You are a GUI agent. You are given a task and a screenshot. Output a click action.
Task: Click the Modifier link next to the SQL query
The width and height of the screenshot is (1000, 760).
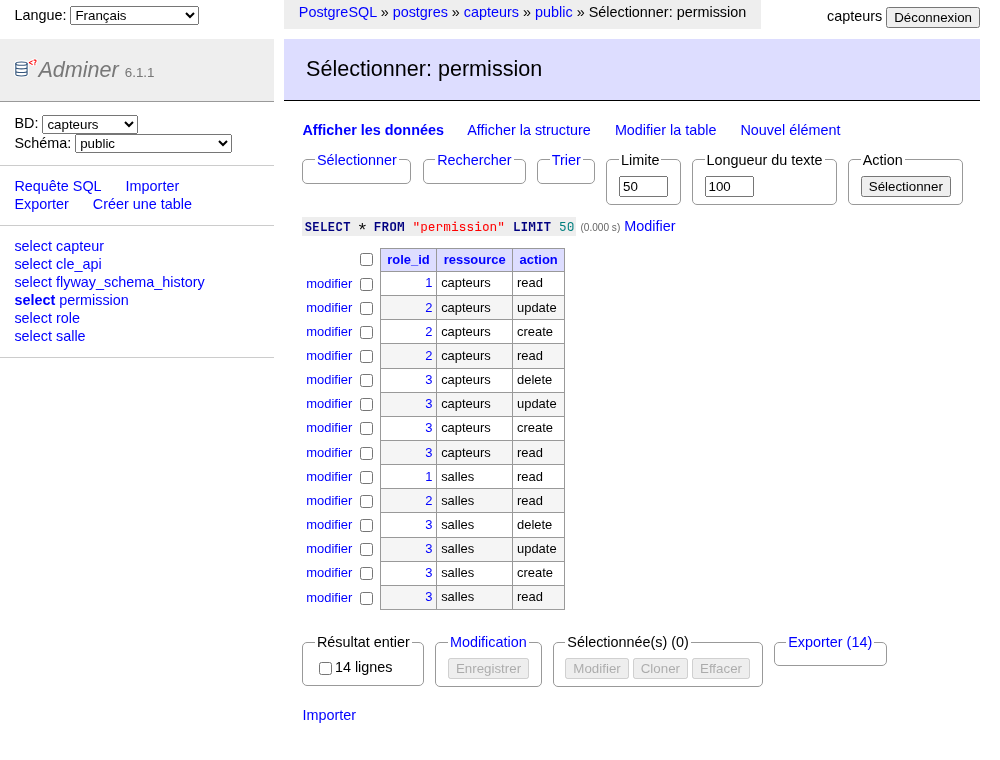[649, 226]
